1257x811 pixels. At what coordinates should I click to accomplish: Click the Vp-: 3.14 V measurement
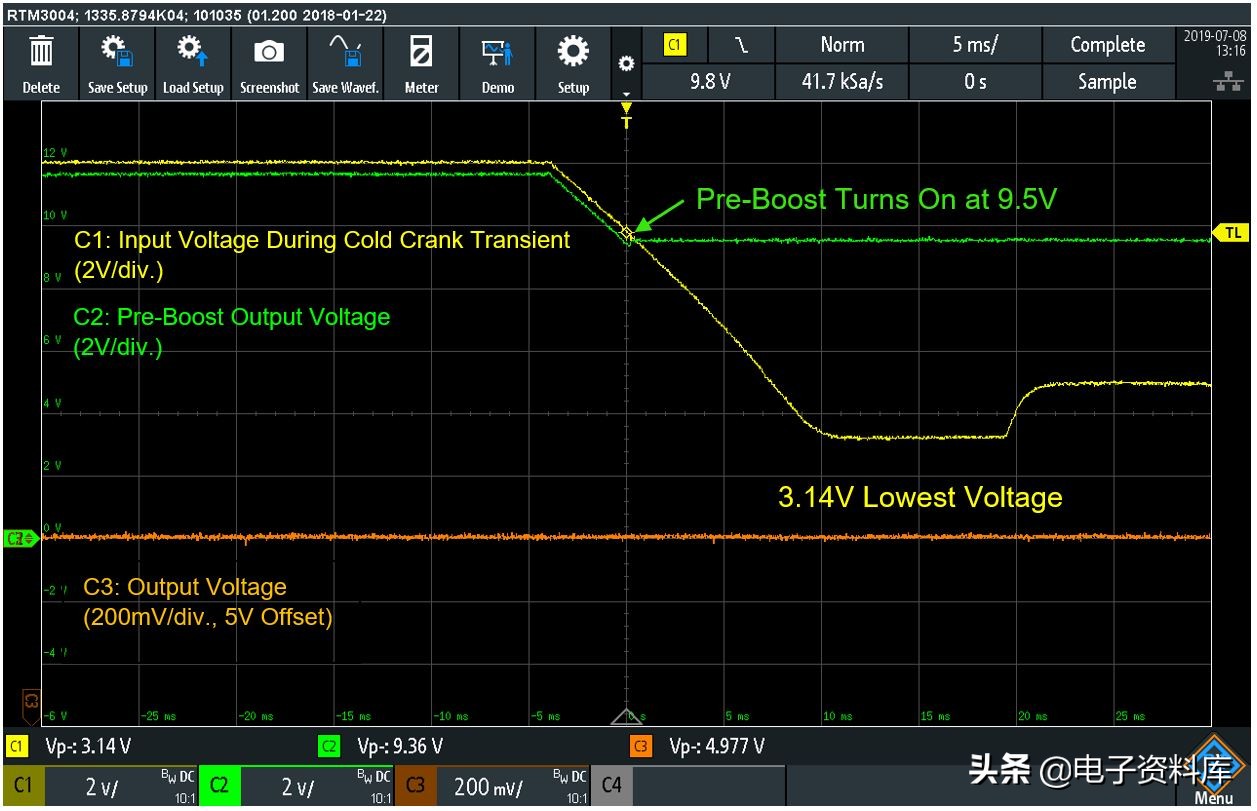88,746
